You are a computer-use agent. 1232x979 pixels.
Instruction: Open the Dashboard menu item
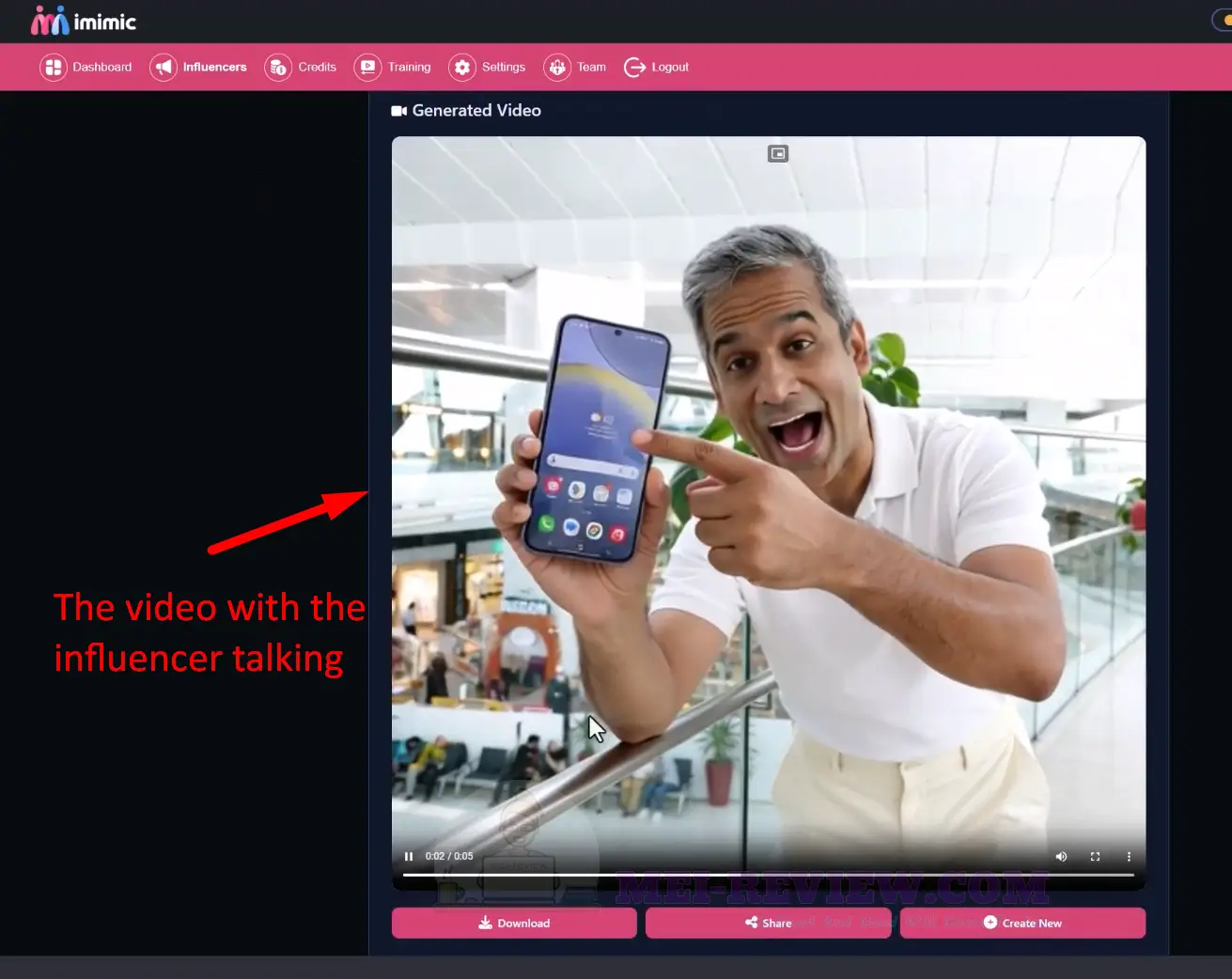[x=86, y=67]
